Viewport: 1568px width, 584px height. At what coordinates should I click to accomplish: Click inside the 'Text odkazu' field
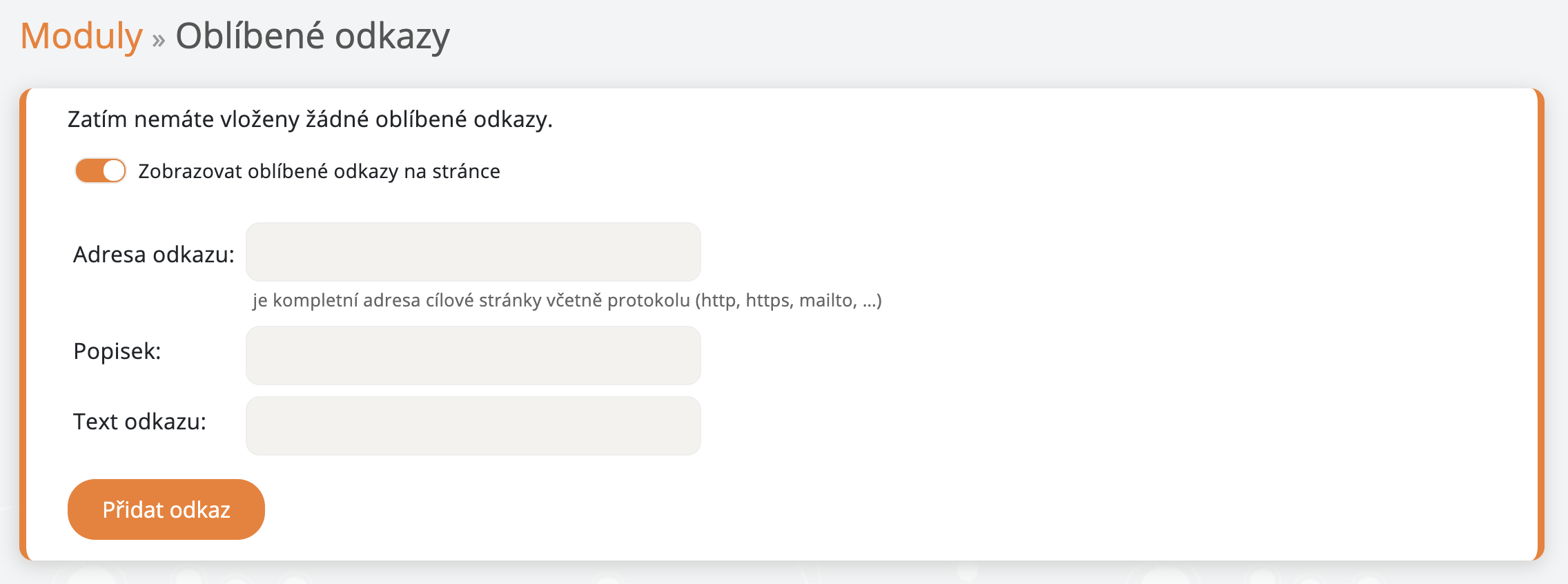[x=473, y=425]
